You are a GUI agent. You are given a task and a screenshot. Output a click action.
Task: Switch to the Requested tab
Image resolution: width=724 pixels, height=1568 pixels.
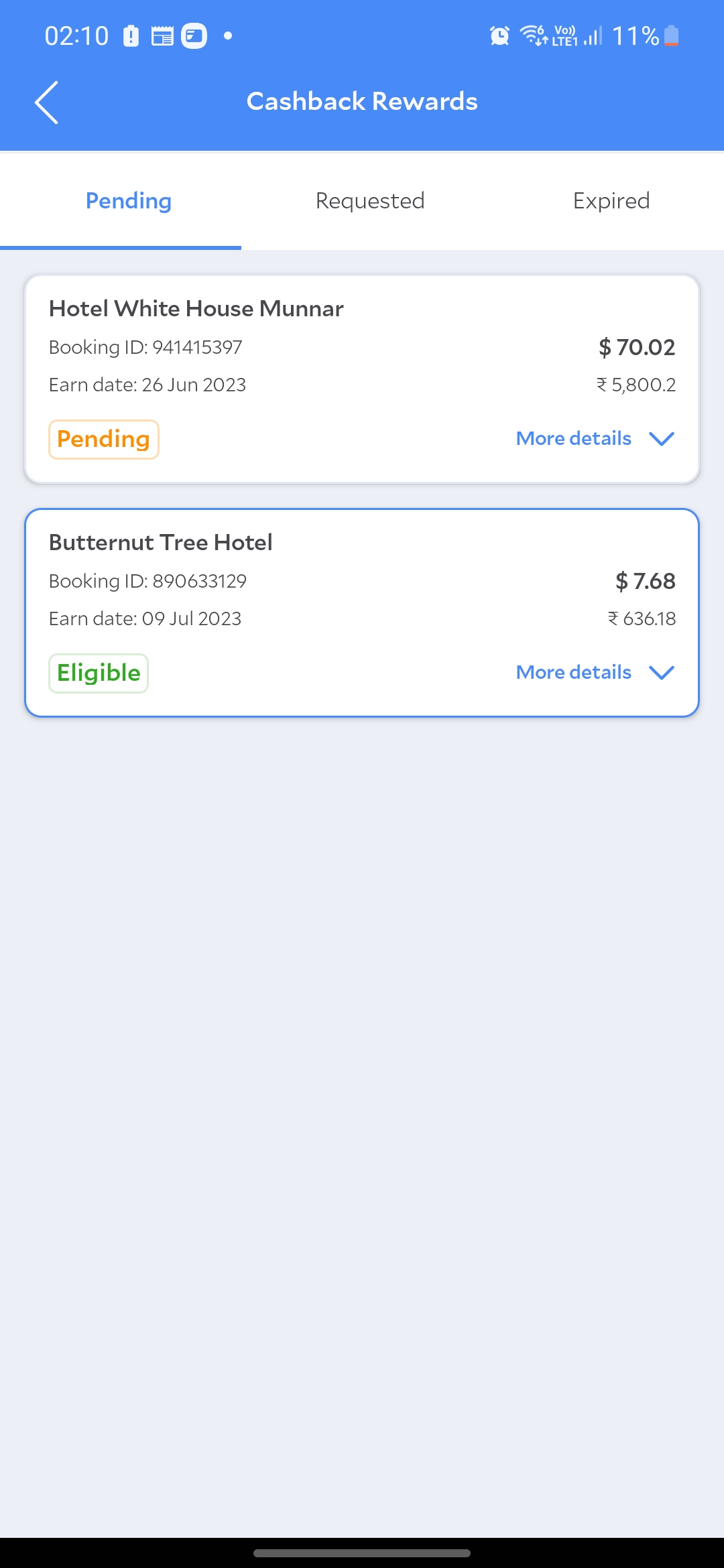(x=370, y=201)
